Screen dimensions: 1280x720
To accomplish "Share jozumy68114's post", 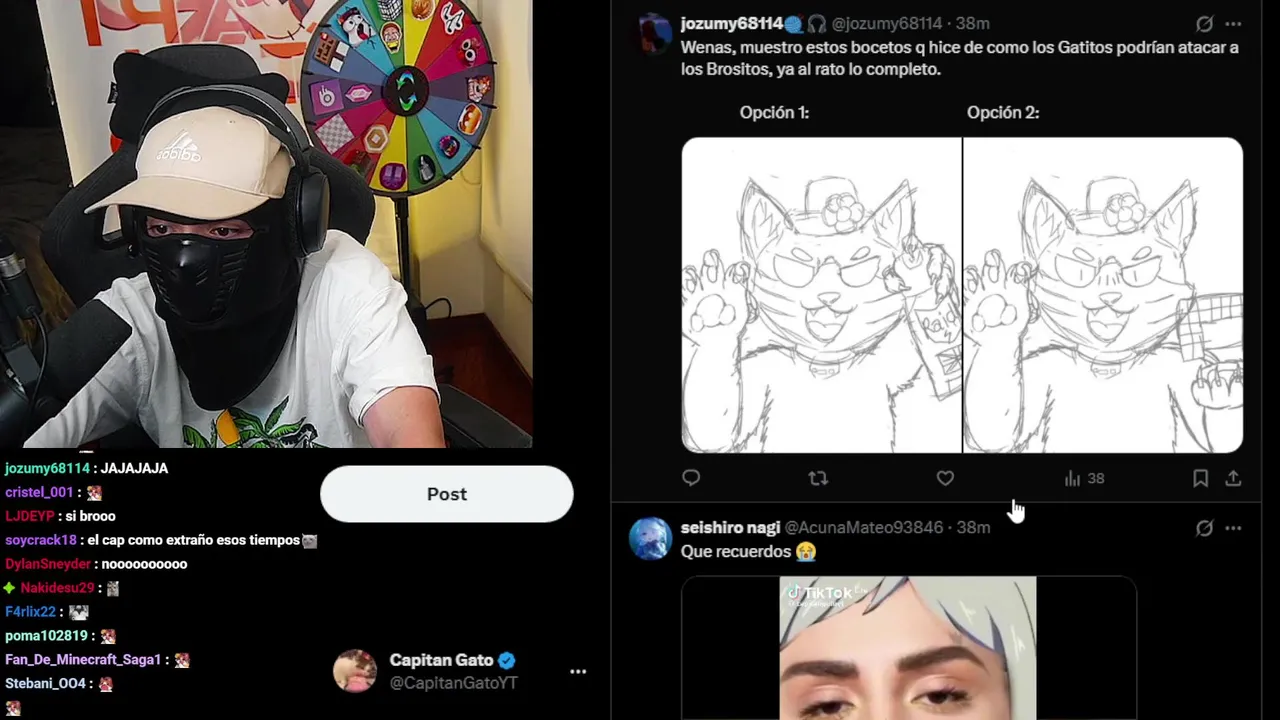I will pos(1233,479).
